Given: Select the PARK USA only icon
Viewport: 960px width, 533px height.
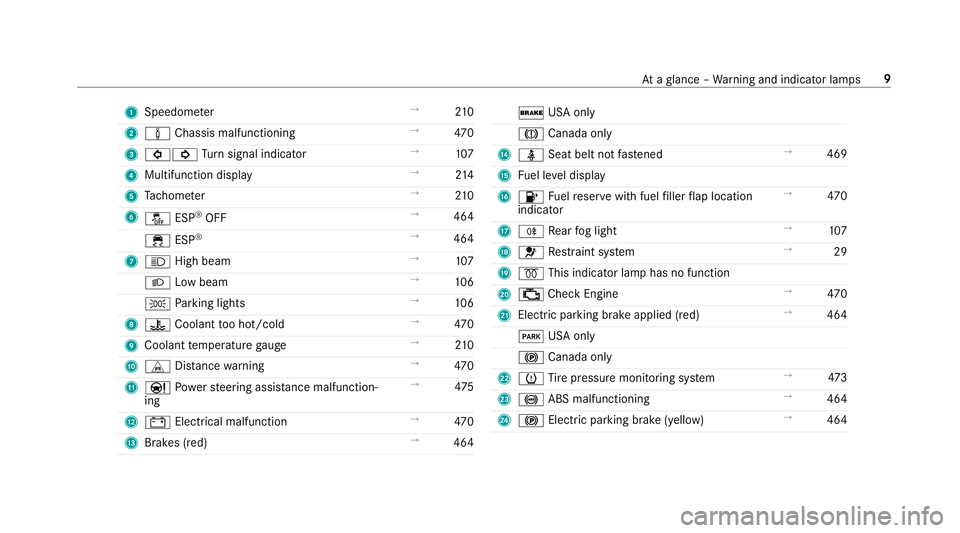Looking at the screenshot, I should click(531, 337).
